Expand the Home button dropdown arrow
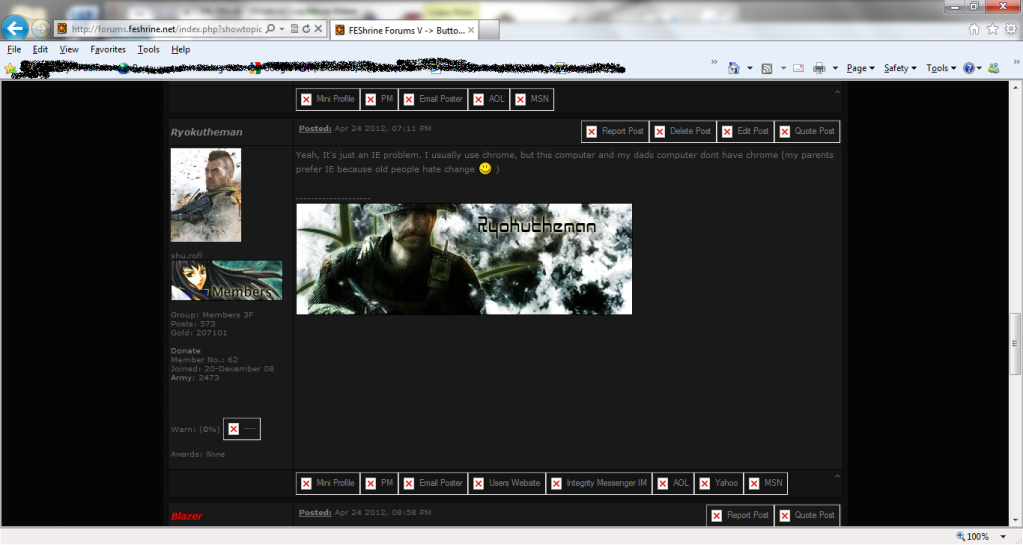 click(750, 68)
